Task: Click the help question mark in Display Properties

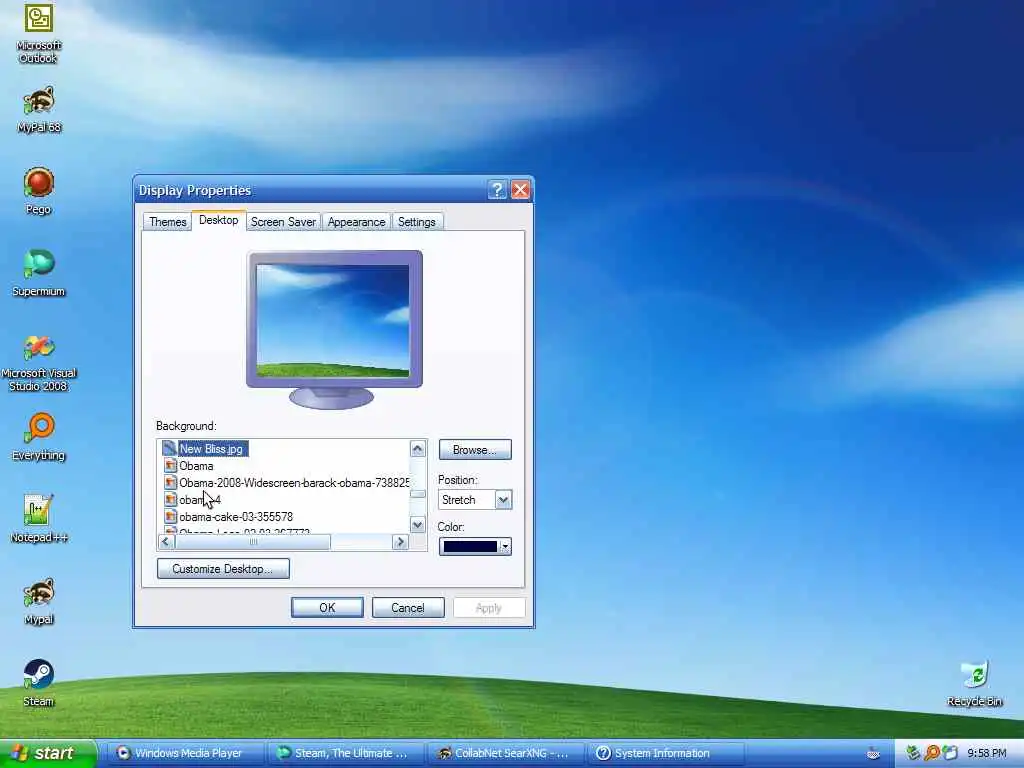Action: tap(497, 190)
